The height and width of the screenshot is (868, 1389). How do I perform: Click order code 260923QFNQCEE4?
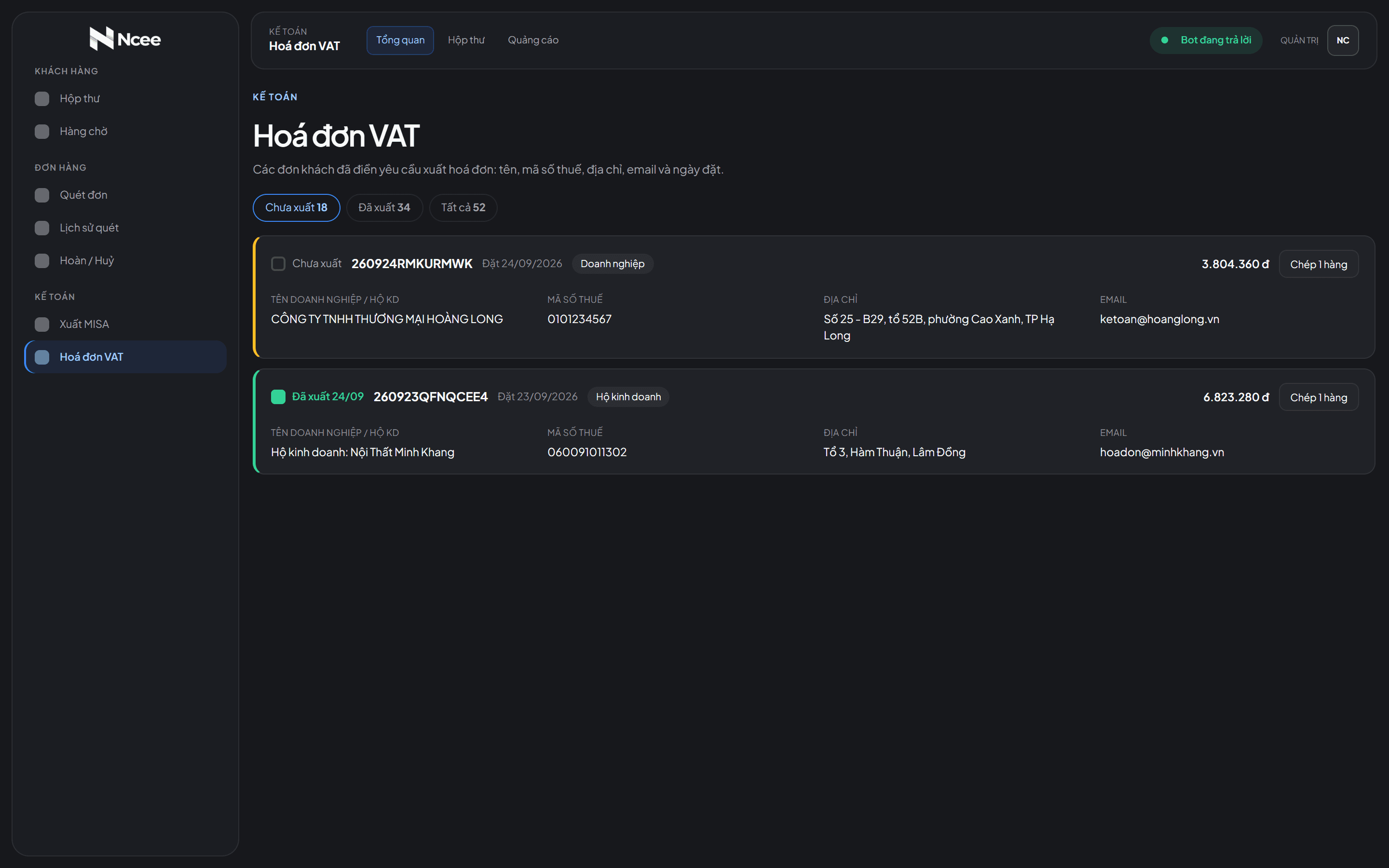point(431,397)
